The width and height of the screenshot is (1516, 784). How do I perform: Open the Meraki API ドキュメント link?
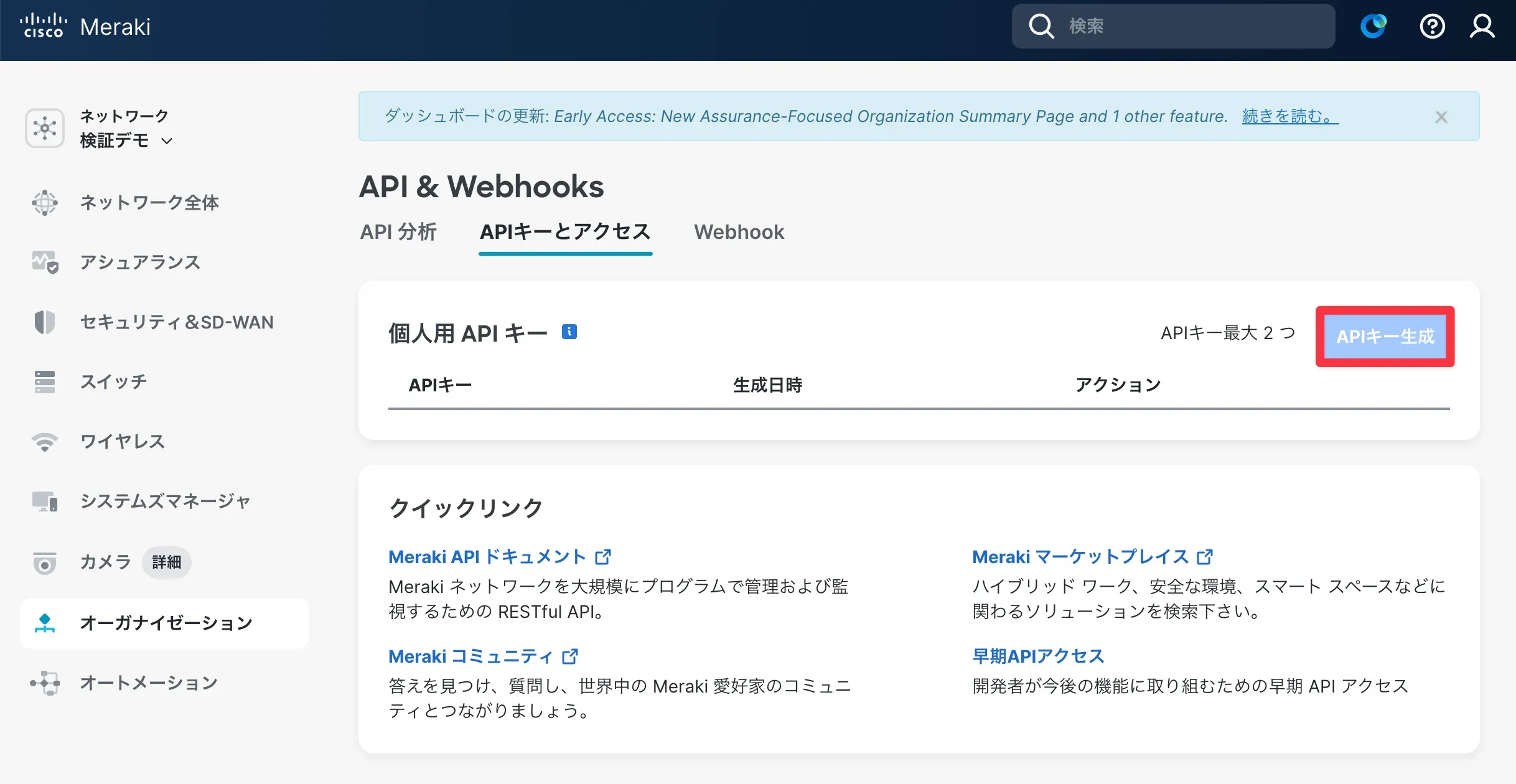point(487,557)
